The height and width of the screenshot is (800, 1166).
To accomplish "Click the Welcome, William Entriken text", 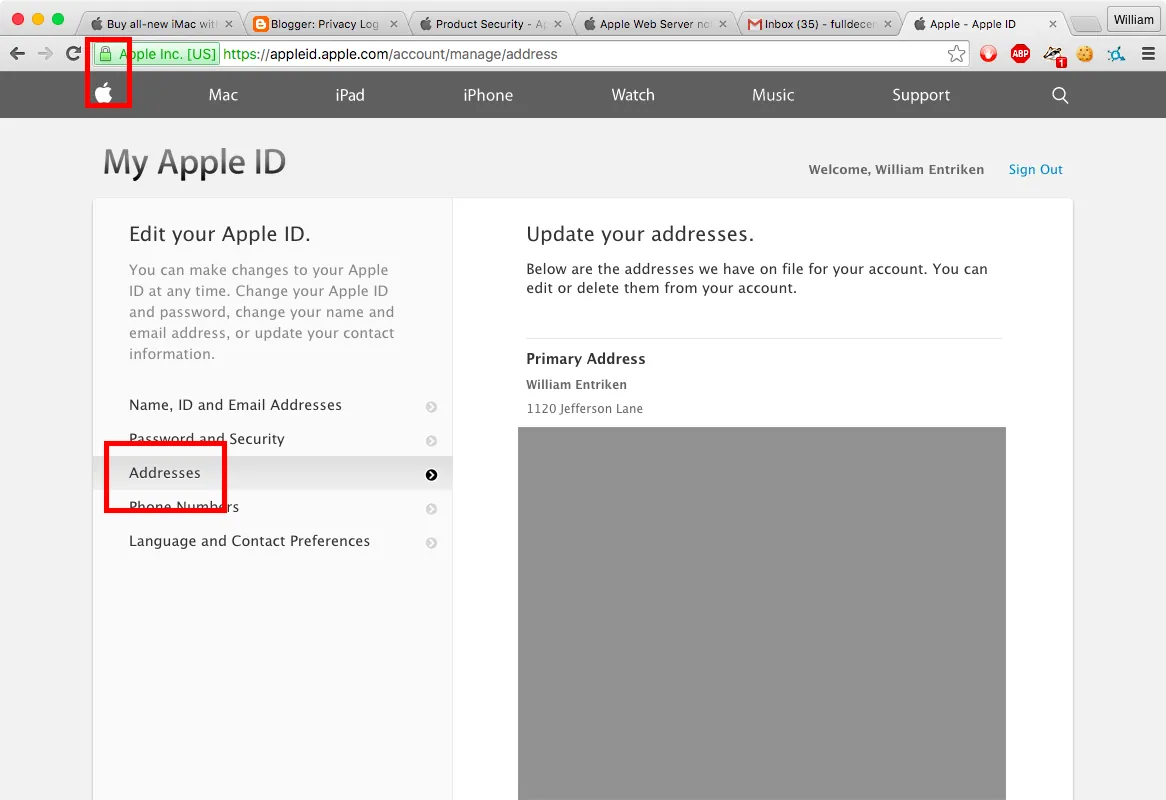I will coord(896,170).
